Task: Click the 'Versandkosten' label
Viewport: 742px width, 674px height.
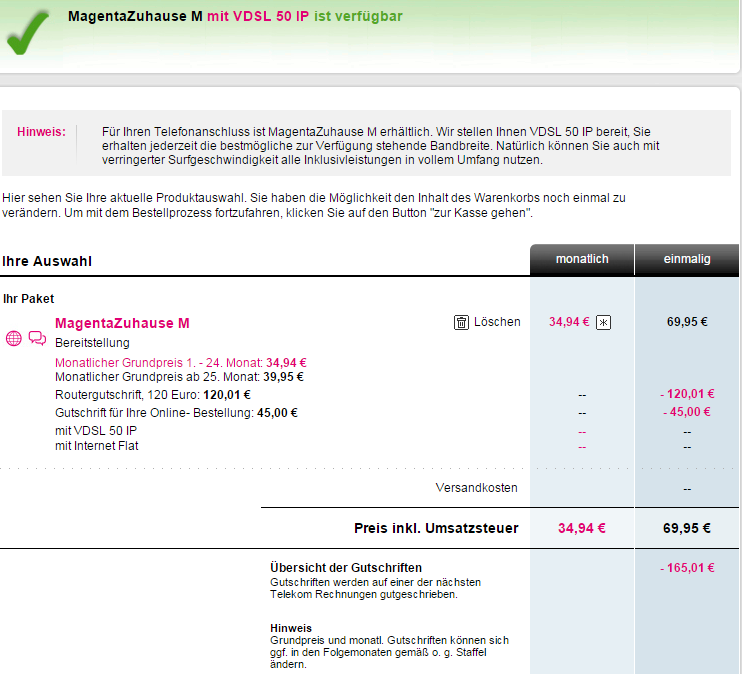Action: click(477, 488)
